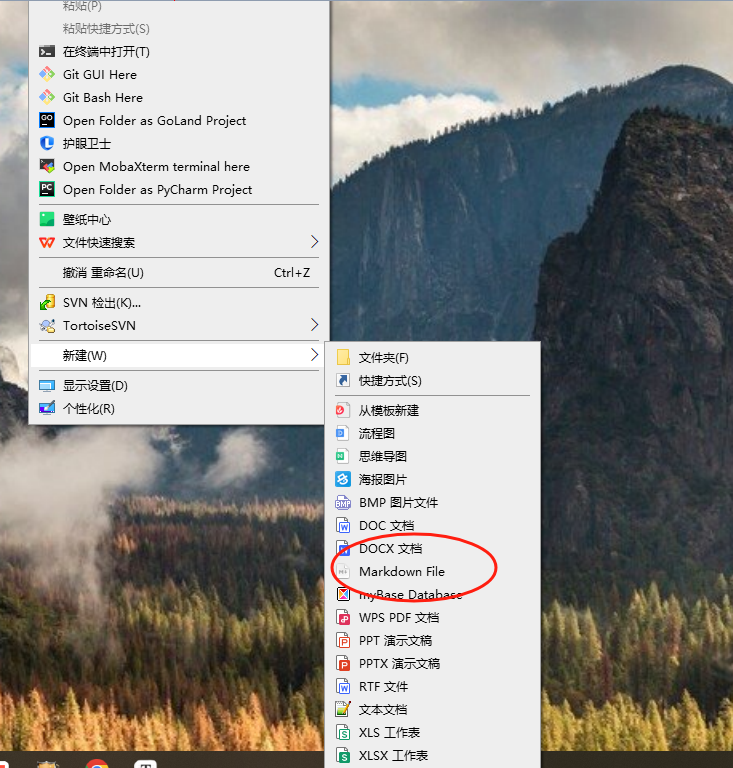This screenshot has height=768, width=733.
Task: Expand the TortoiseSVN submenu arrow
Action: coord(314,325)
